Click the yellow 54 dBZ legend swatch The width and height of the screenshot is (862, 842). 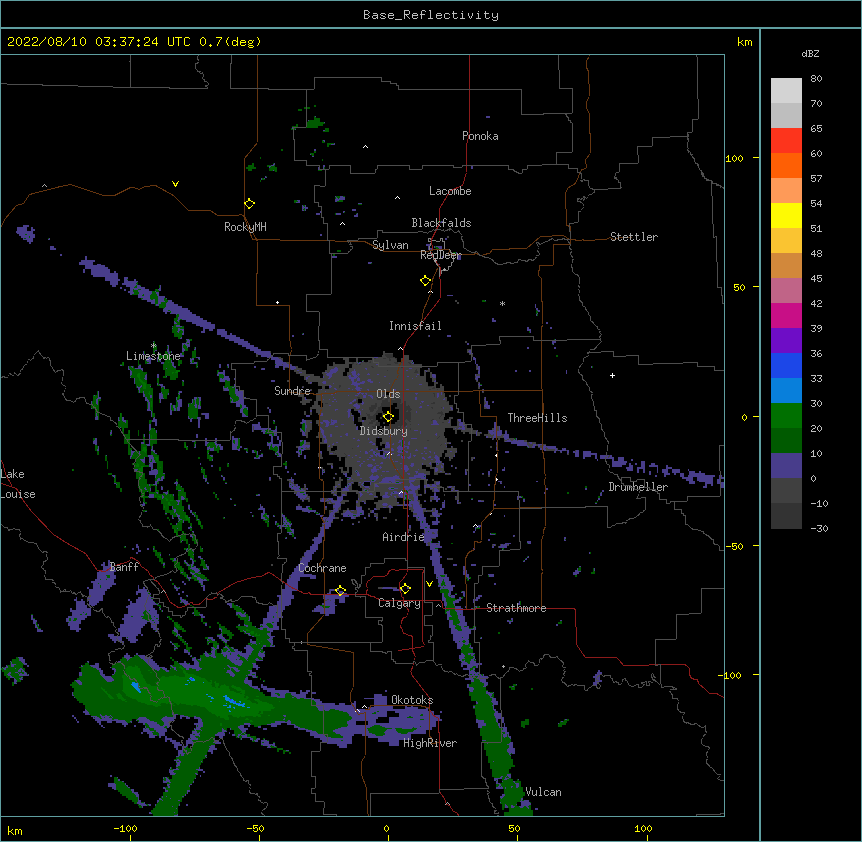click(x=786, y=215)
